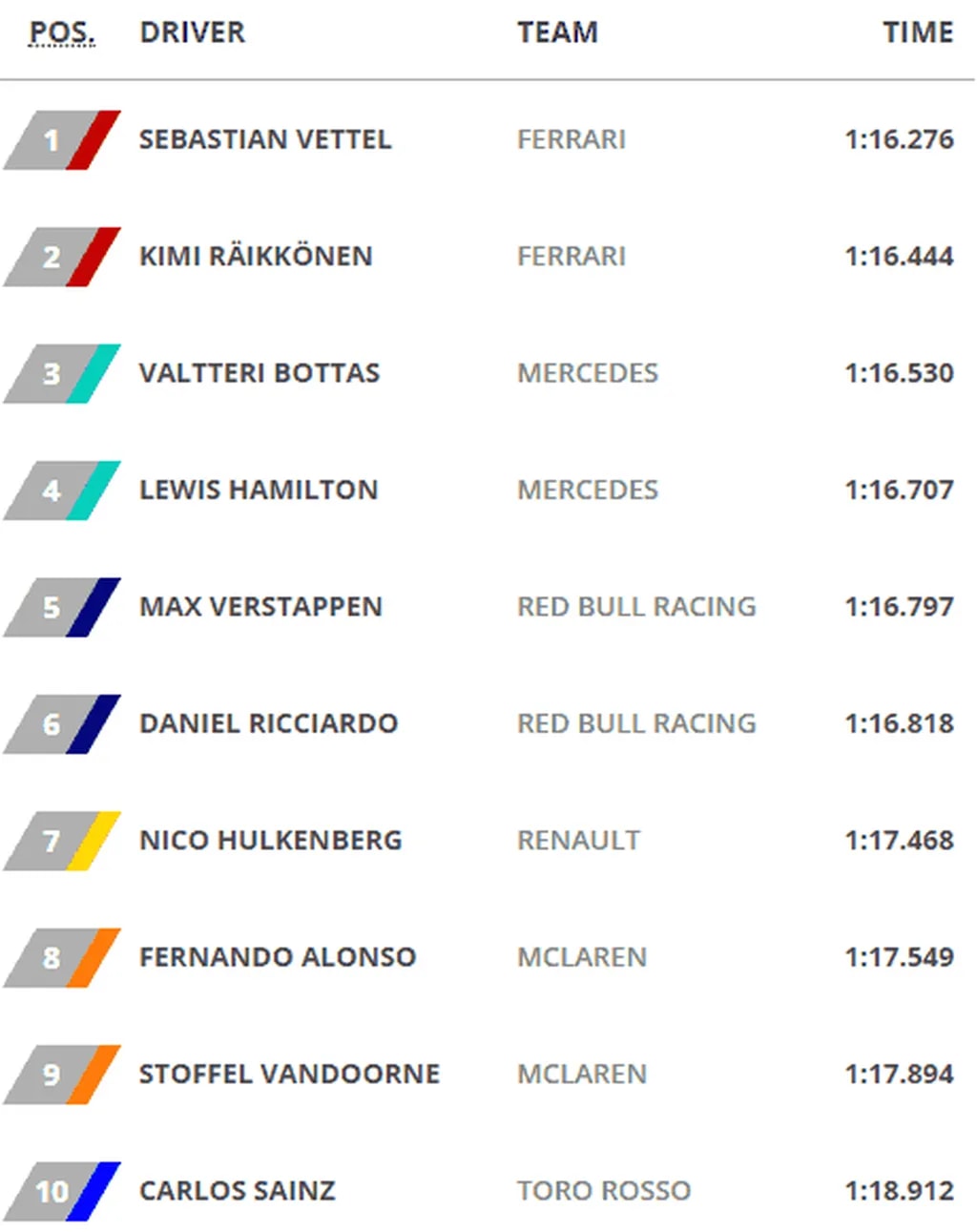Click the POS. column header
Viewport: 977px width, 1232px height.
click(62, 32)
